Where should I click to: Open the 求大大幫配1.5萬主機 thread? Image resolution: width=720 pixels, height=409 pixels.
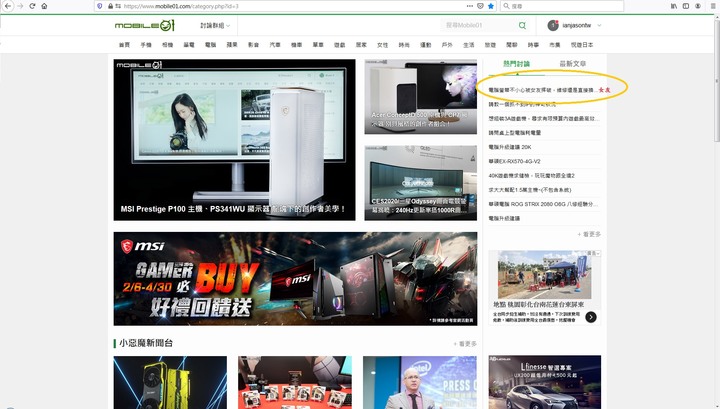529,190
